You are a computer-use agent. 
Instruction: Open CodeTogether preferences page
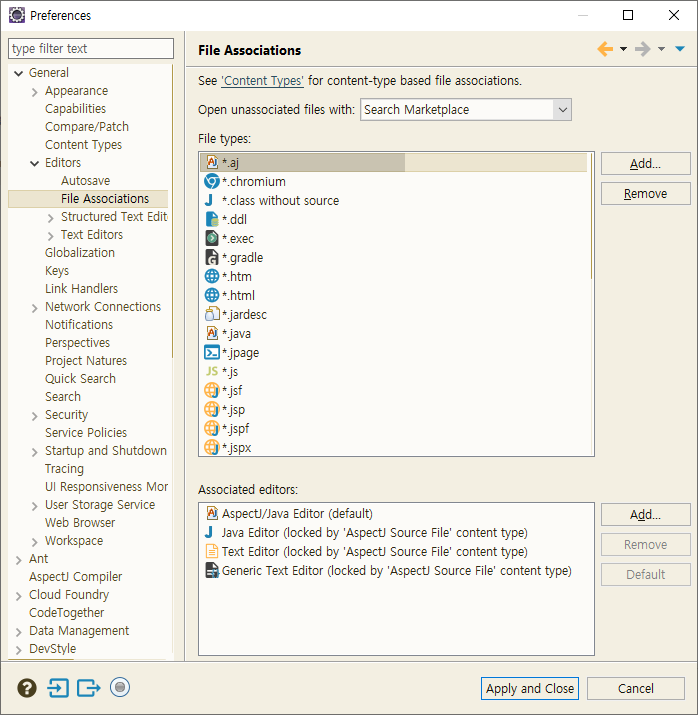67,613
